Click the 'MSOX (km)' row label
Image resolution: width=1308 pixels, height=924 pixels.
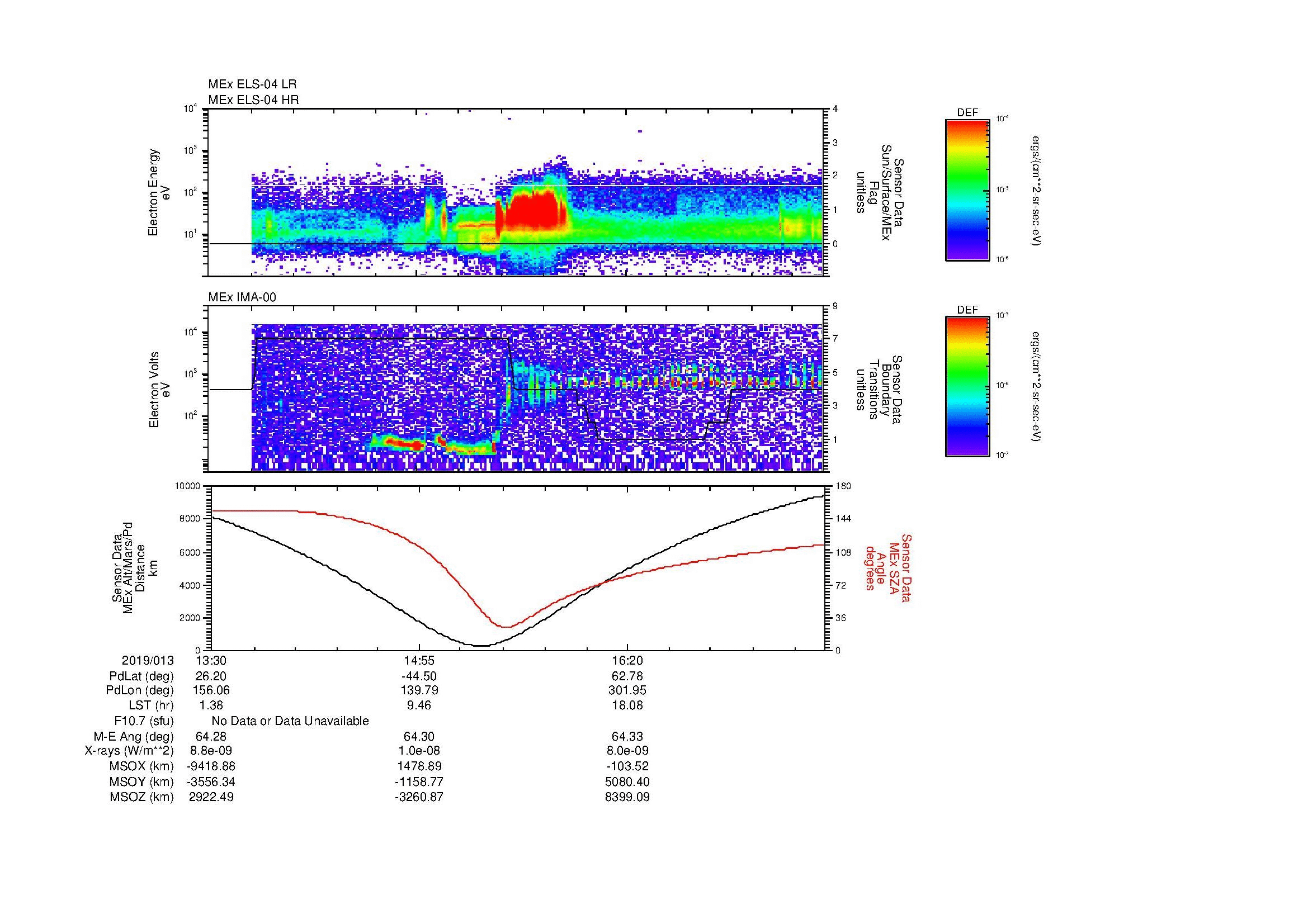(141, 766)
